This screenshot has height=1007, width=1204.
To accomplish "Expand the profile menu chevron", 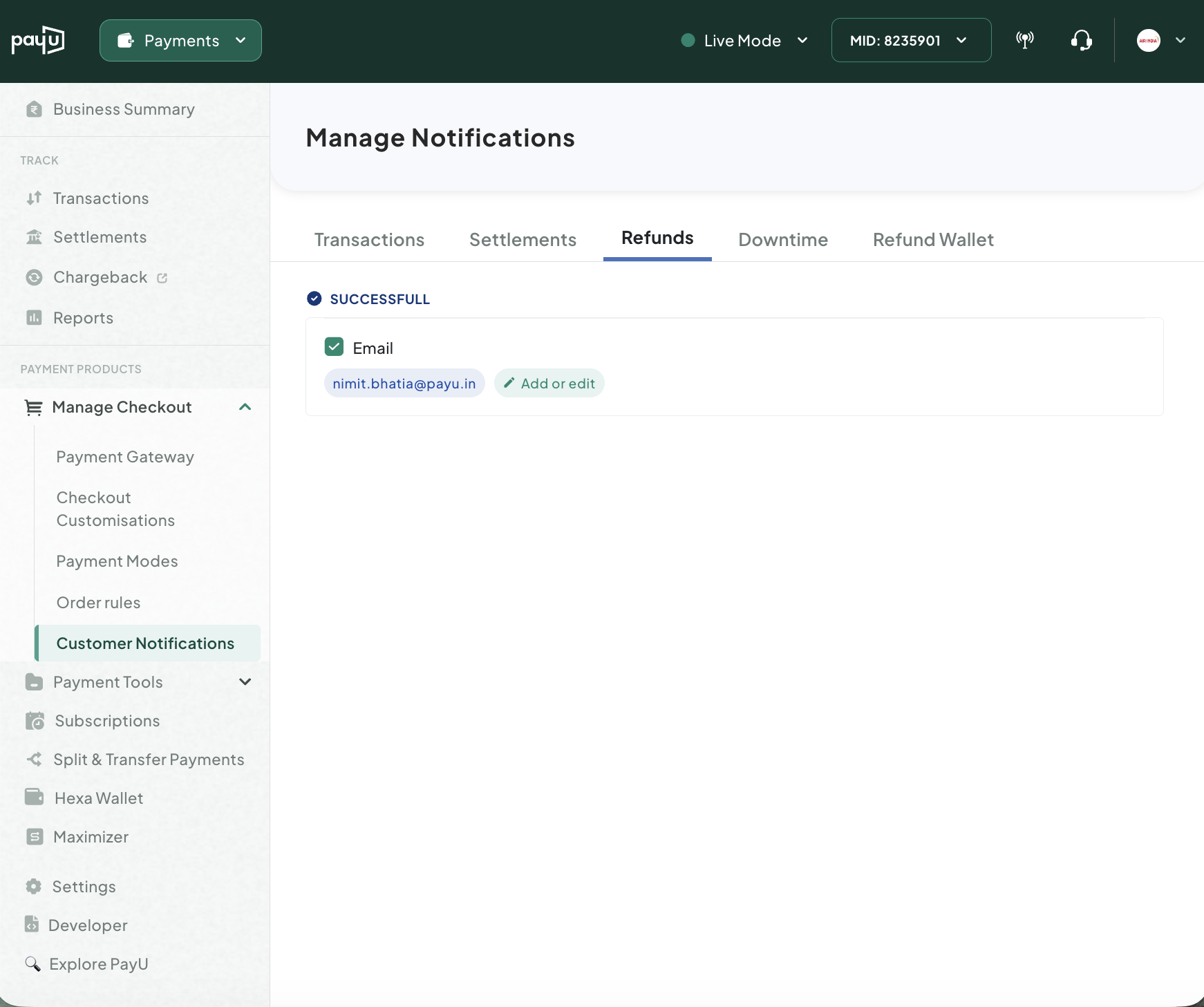I will pyautogui.click(x=1181, y=40).
